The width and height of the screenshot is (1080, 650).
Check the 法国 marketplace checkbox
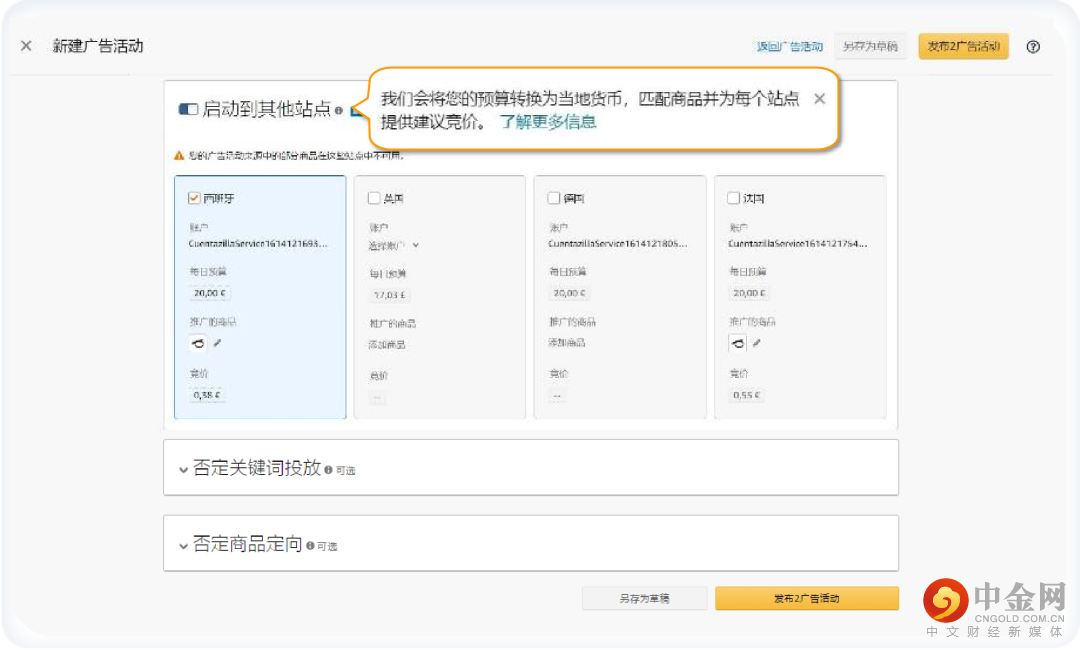[733, 198]
